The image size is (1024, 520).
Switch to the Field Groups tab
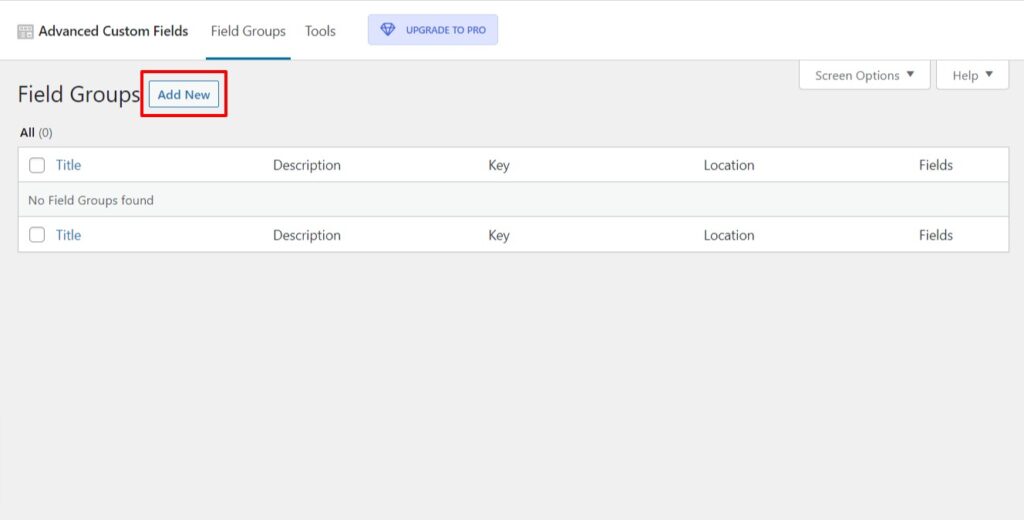click(x=248, y=31)
